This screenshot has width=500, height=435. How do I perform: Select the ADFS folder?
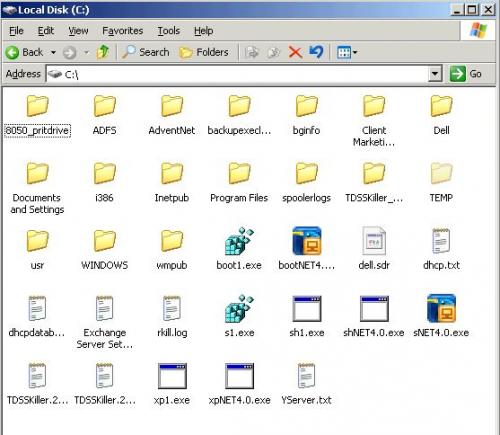(x=105, y=115)
